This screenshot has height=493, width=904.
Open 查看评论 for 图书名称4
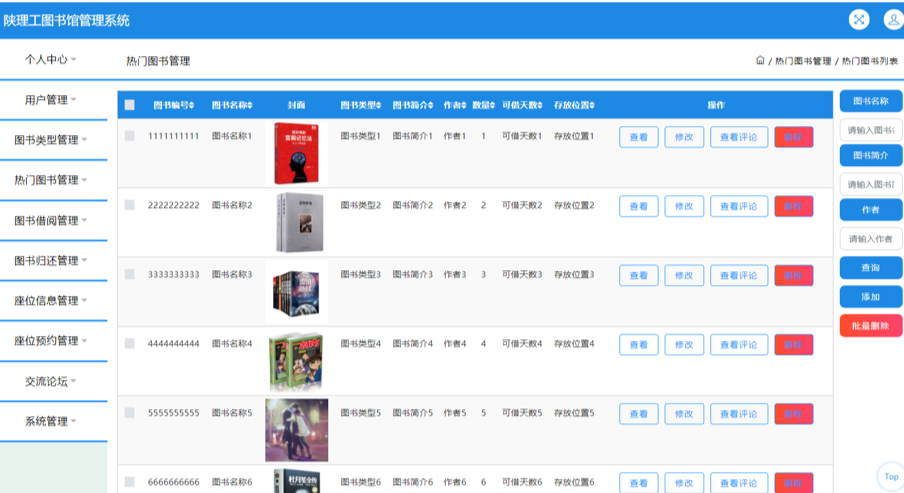[739, 345]
